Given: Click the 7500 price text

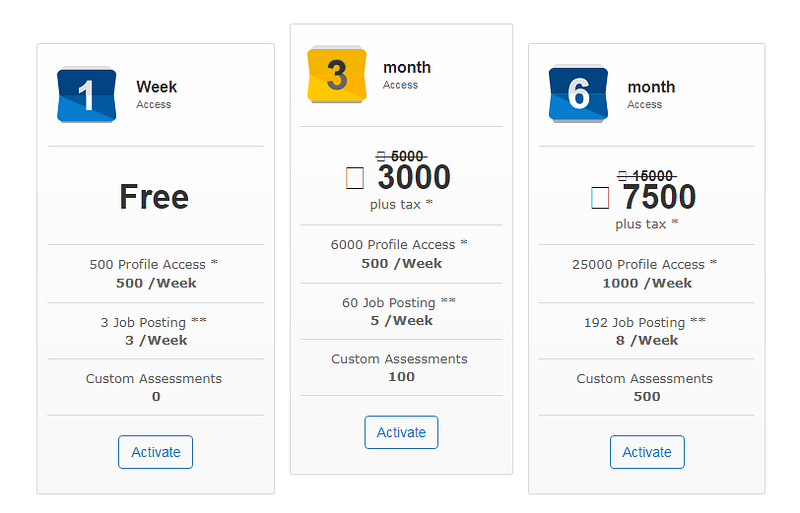Looking at the screenshot, I should coord(659,197).
